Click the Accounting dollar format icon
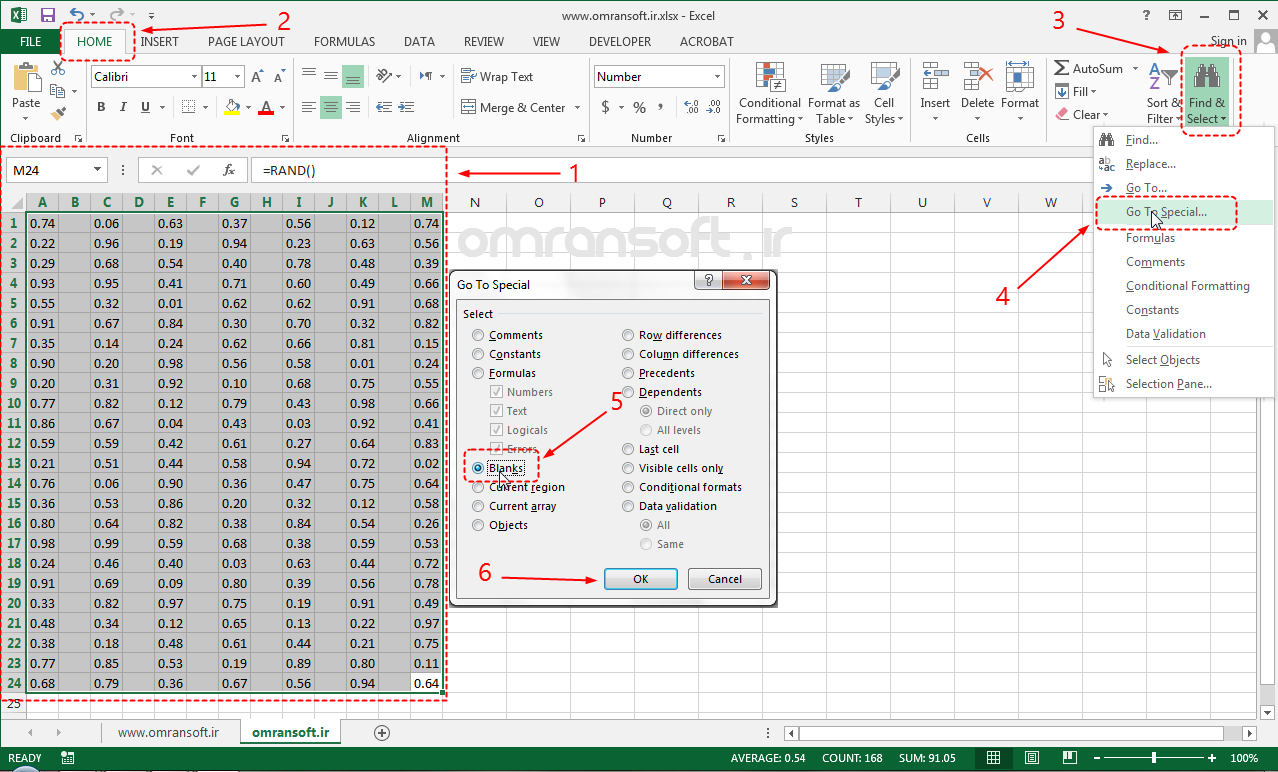Image resolution: width=1278 pixels, height=772 pixels. [606, 108]
